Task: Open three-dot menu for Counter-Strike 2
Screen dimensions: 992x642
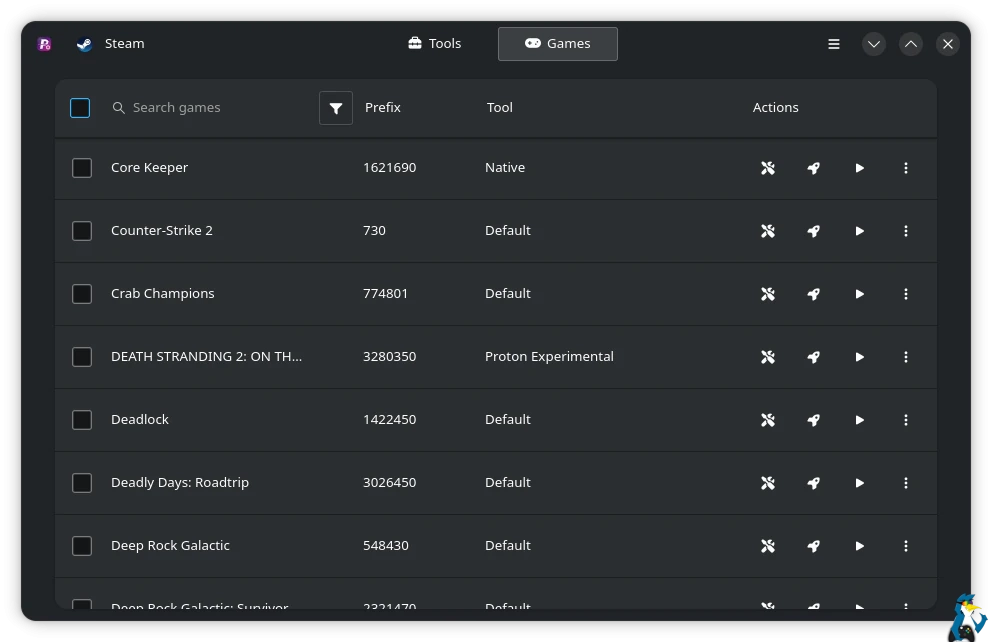Action: point(905,231)
